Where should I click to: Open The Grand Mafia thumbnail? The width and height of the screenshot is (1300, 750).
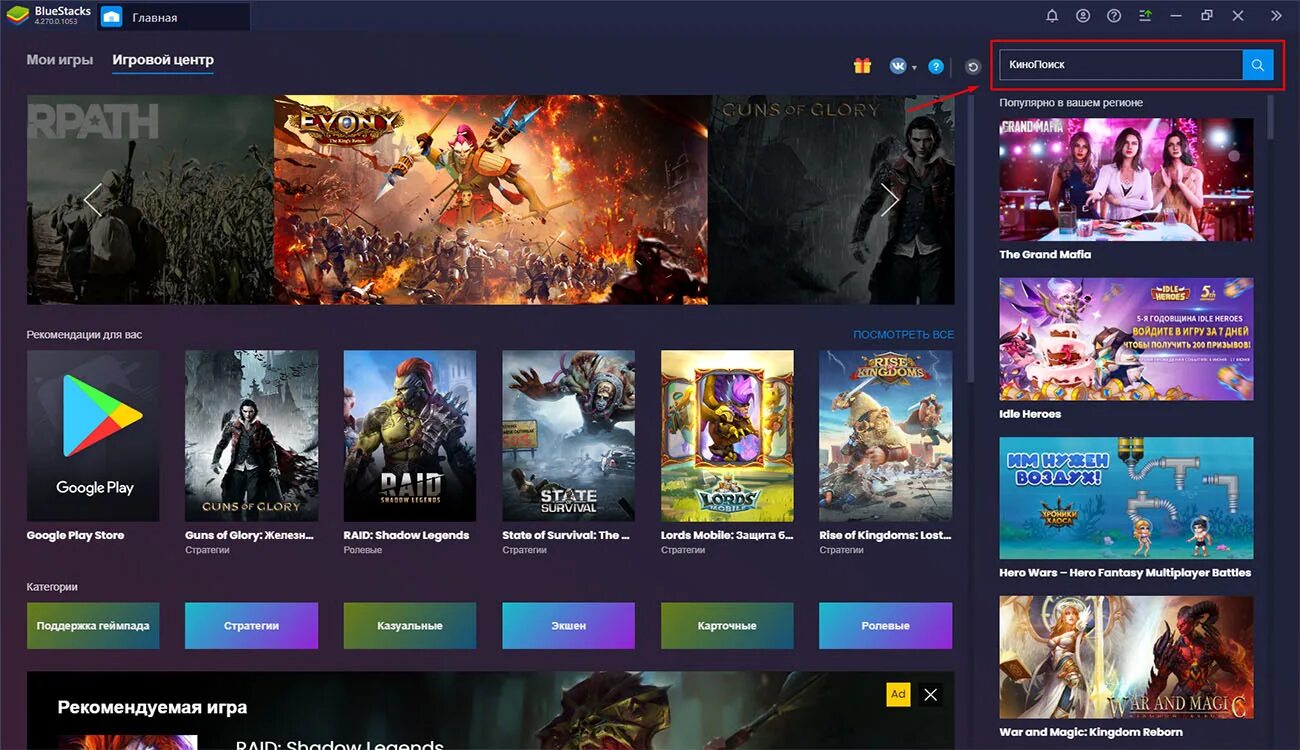(x=1126, y=180)
